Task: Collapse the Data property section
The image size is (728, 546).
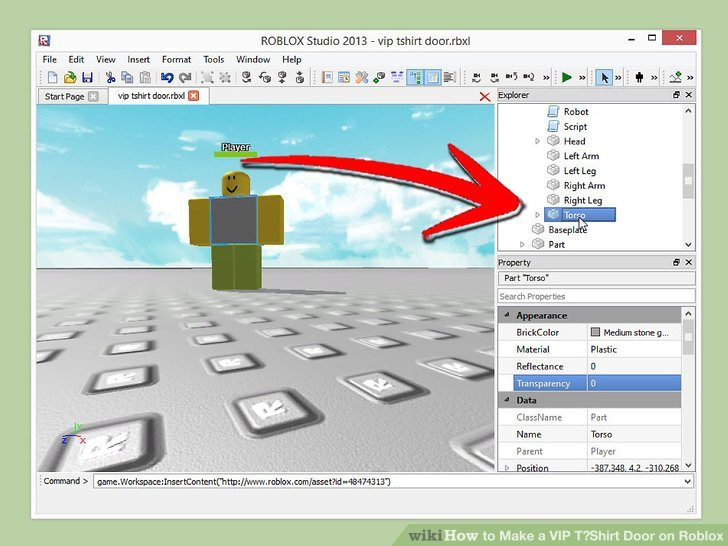Action: 507,400
